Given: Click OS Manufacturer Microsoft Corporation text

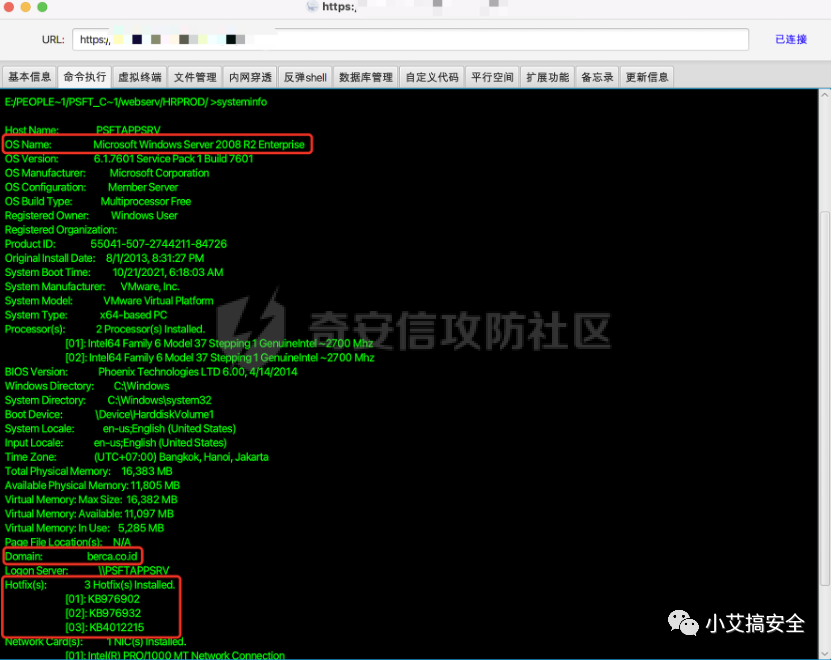Looking at the screenshot, I should (x=159, y=173).
